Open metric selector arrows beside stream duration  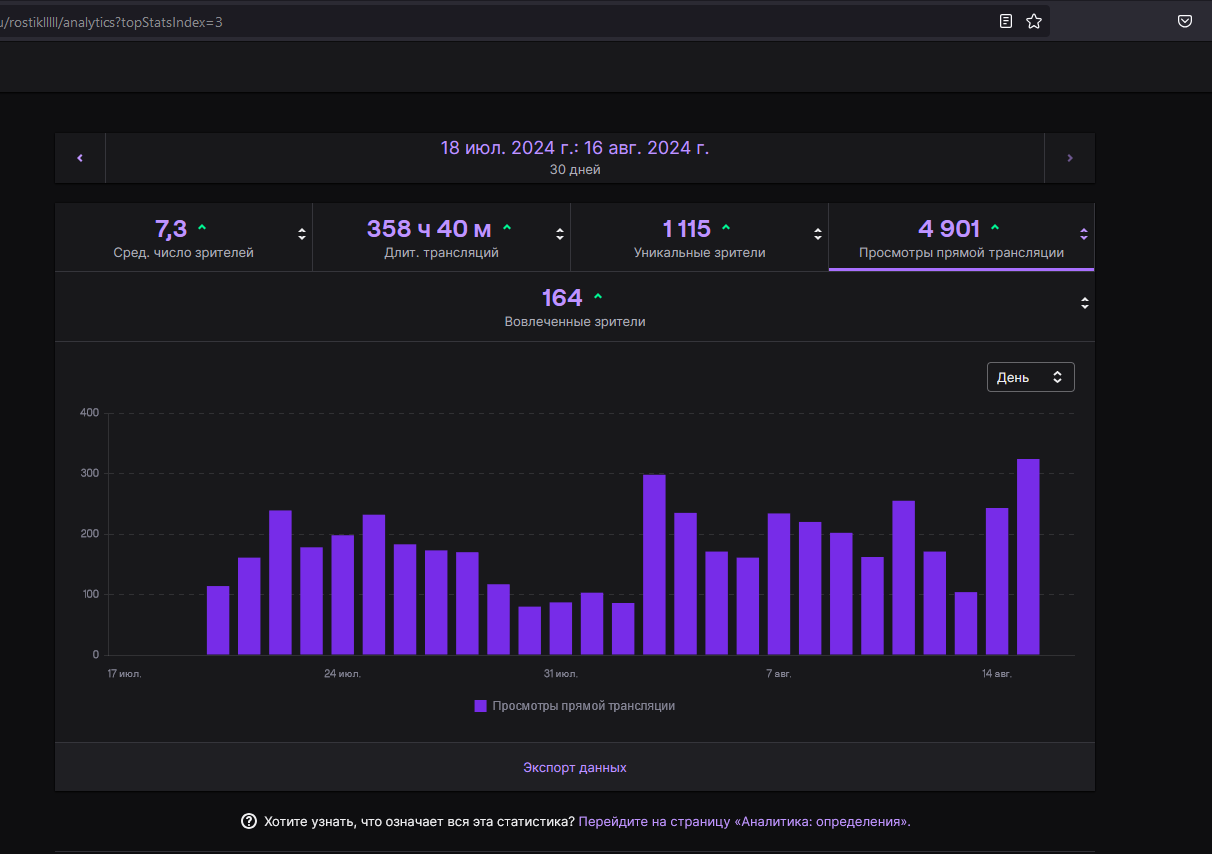560,235
